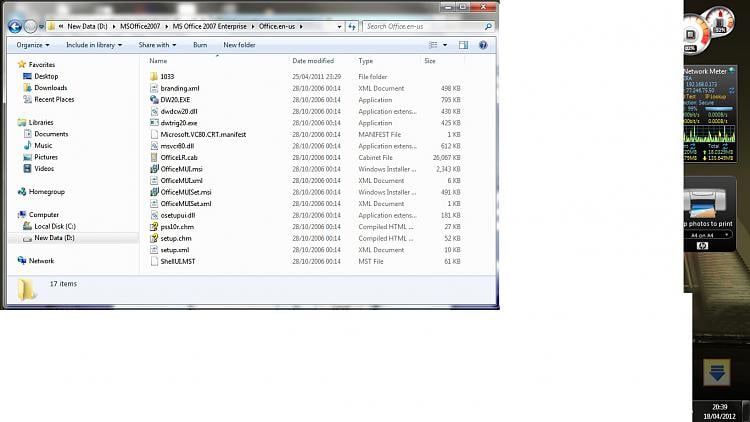Sort by Date modified column header
Screen dimensions: 750x422
(313, 61)
